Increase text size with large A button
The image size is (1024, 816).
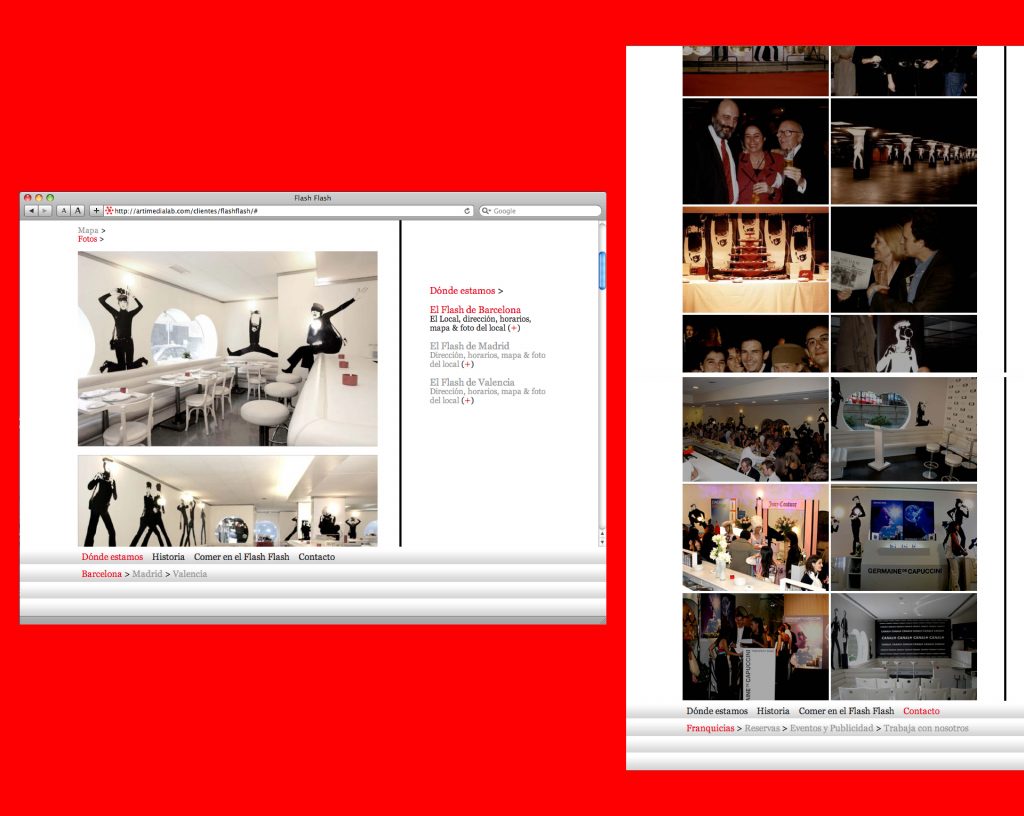[77, 211]
